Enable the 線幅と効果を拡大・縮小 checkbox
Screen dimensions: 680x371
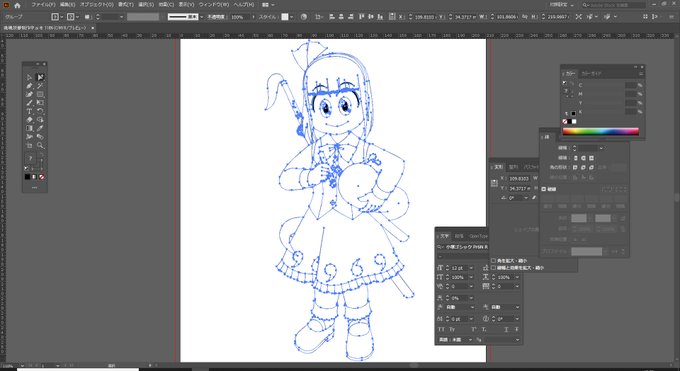pos(494,268)
